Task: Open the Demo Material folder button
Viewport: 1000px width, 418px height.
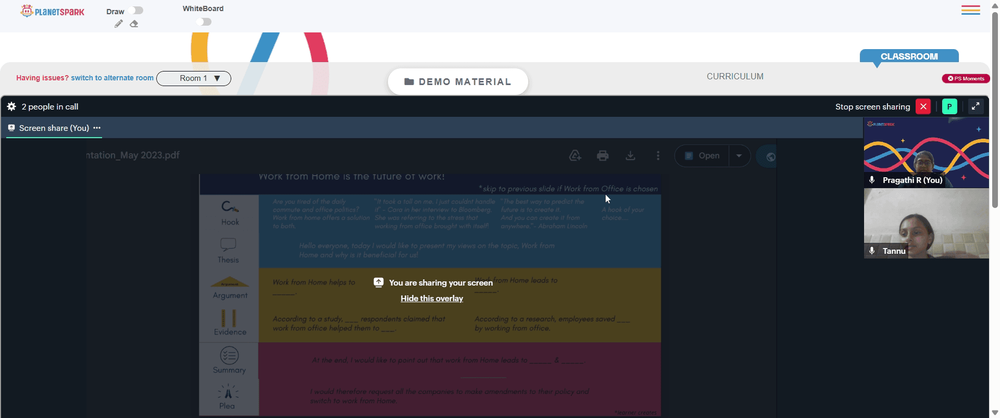Action: click(x=458, y=82)
